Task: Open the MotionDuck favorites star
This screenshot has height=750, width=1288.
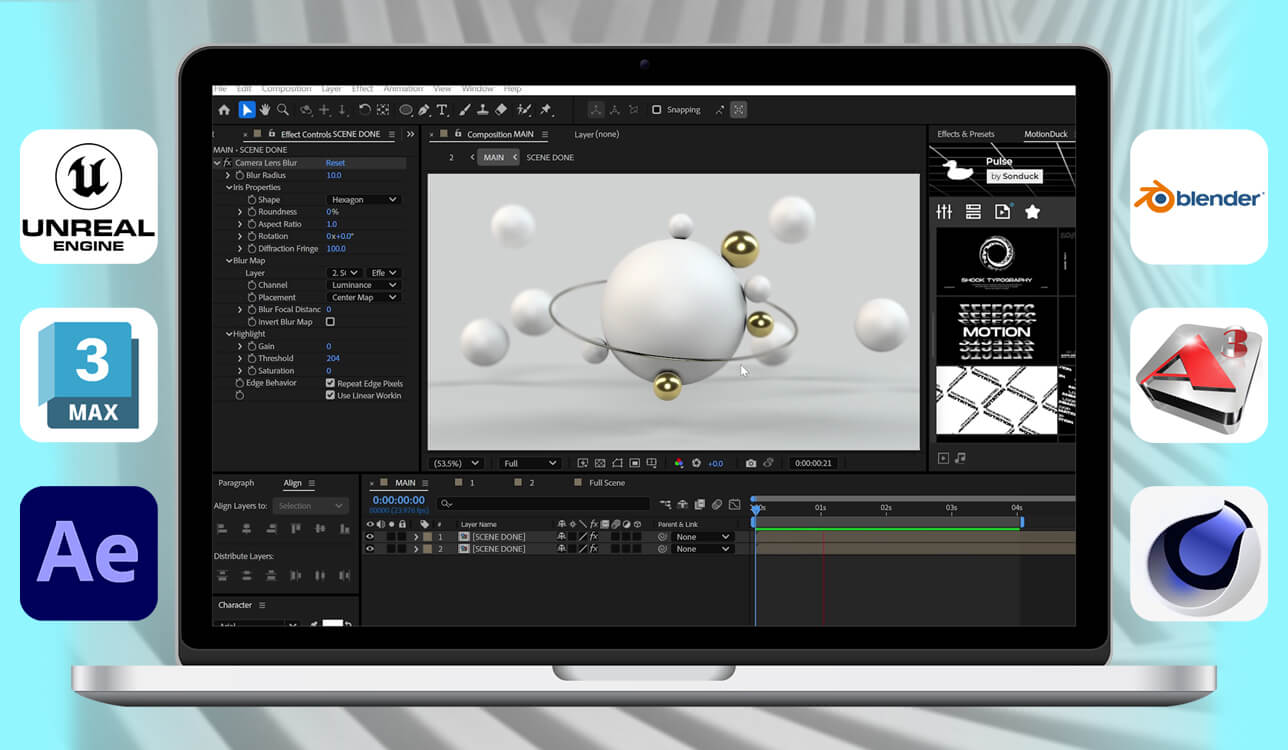Action: pos(1033,212)
